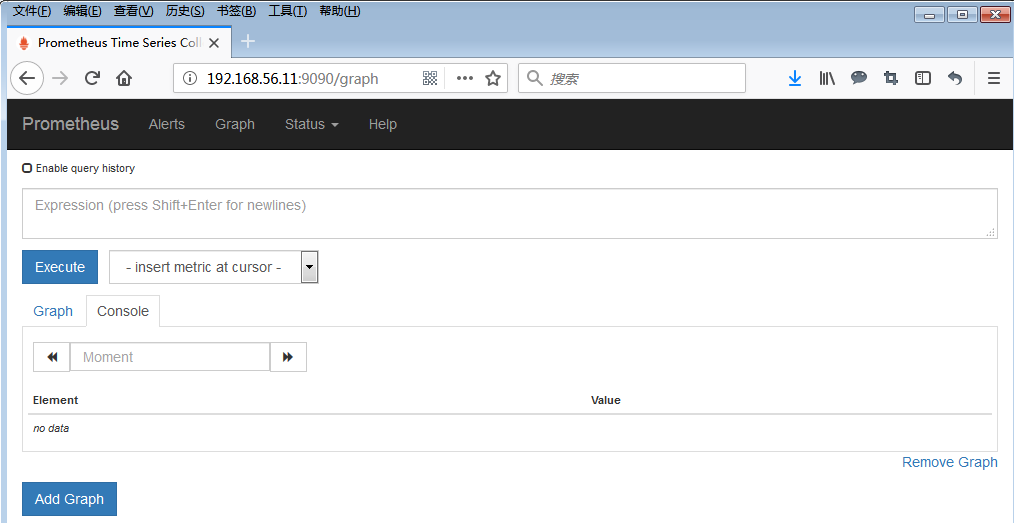1014x523 pixels.
Task: Switch to the Graph tab
Action: tap(53, 311)
